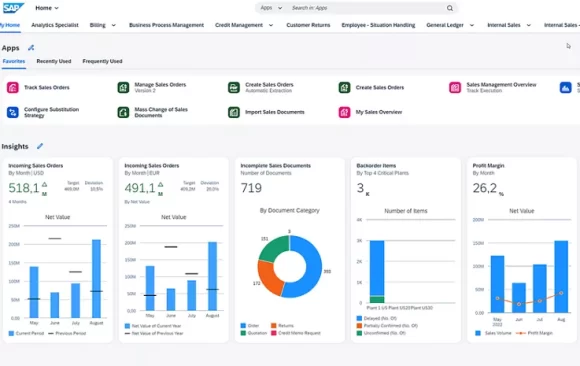Click Partially Confirmed legend swatch
The image size is (580, 366).
pyautogui.click(x=359, y=326)
